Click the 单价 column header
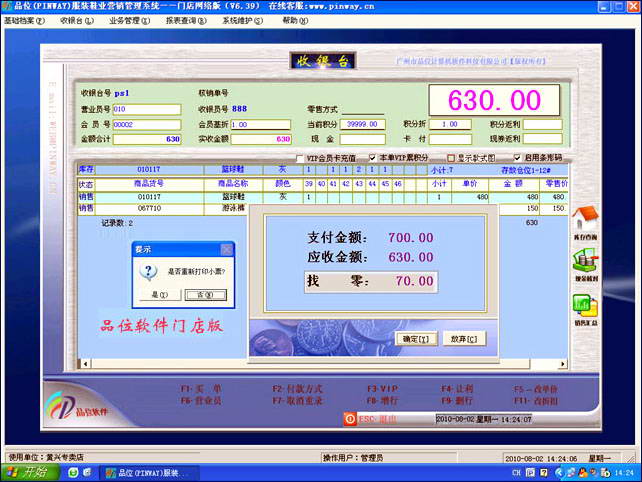 tap(470, 183)
